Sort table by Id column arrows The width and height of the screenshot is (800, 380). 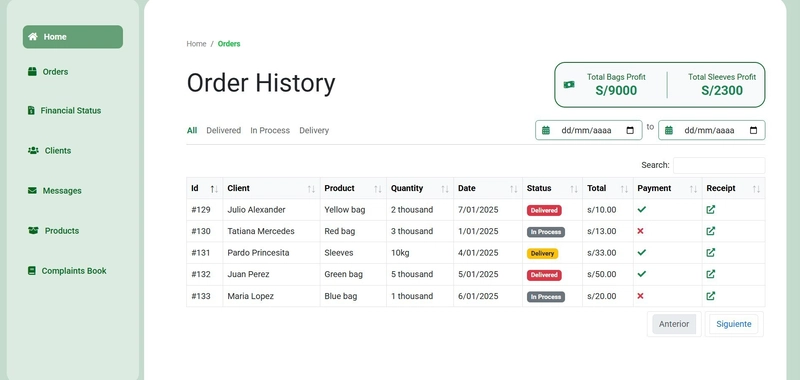tap(214, 189)
